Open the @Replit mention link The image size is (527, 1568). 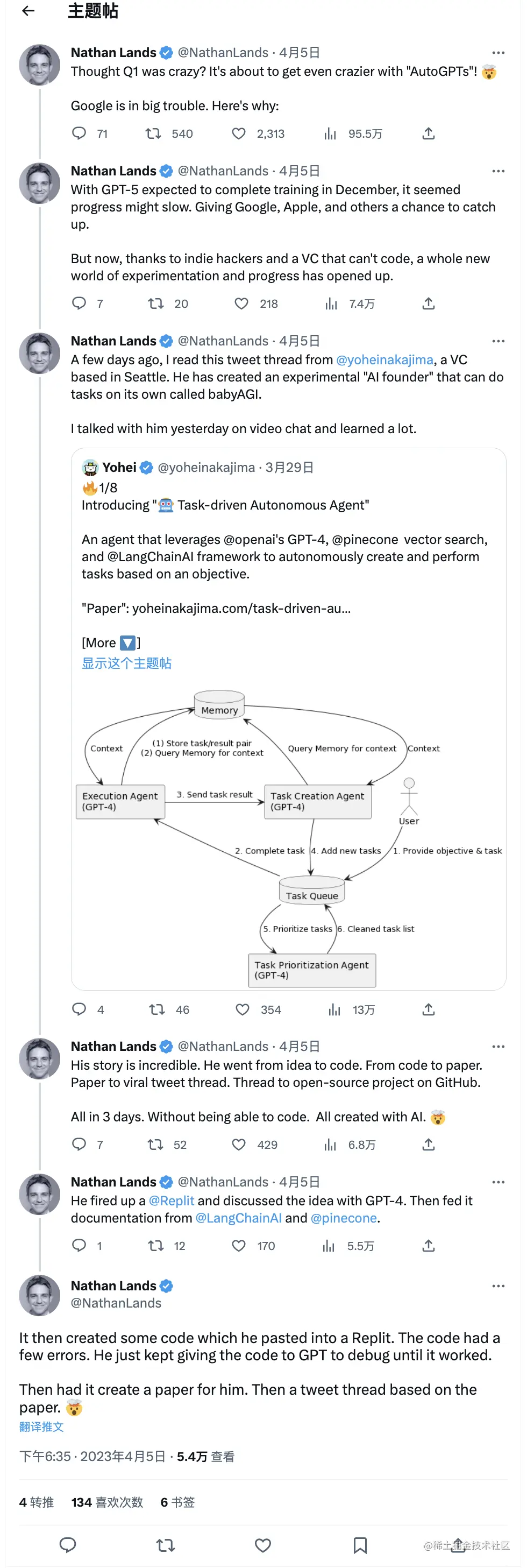(171, 1200)
